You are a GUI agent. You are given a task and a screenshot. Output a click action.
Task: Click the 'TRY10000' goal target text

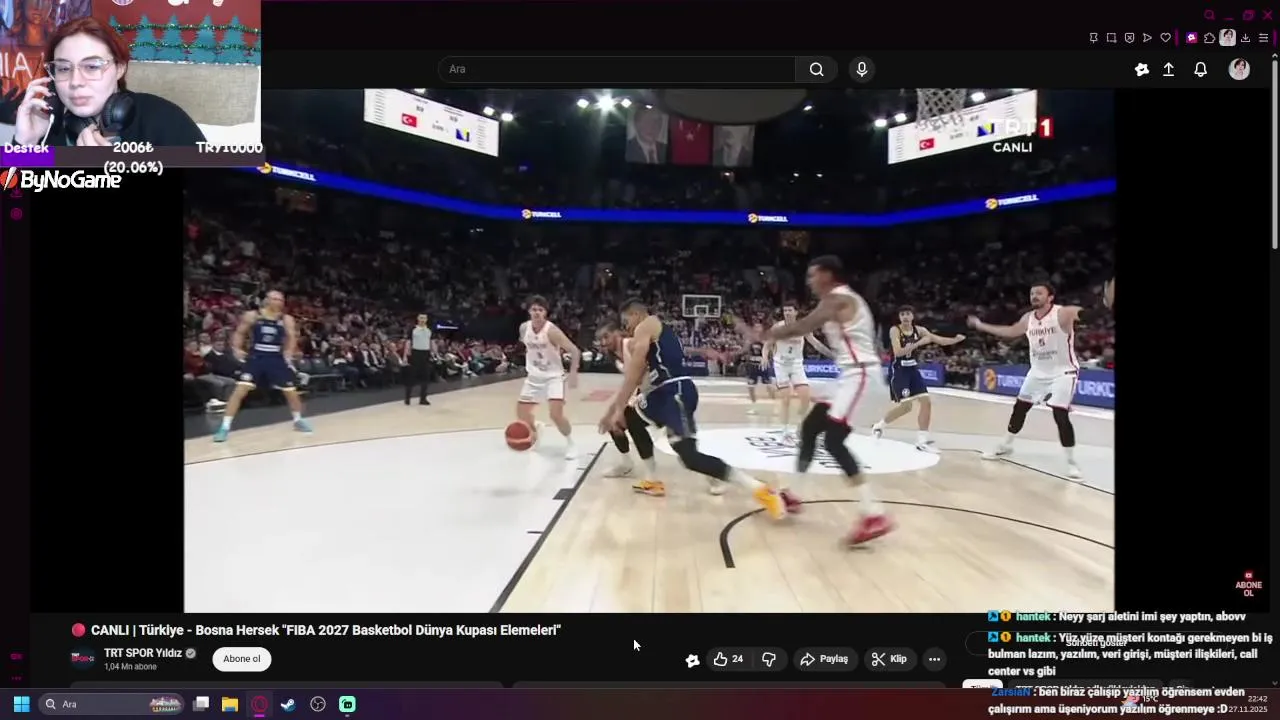[229, 148]
